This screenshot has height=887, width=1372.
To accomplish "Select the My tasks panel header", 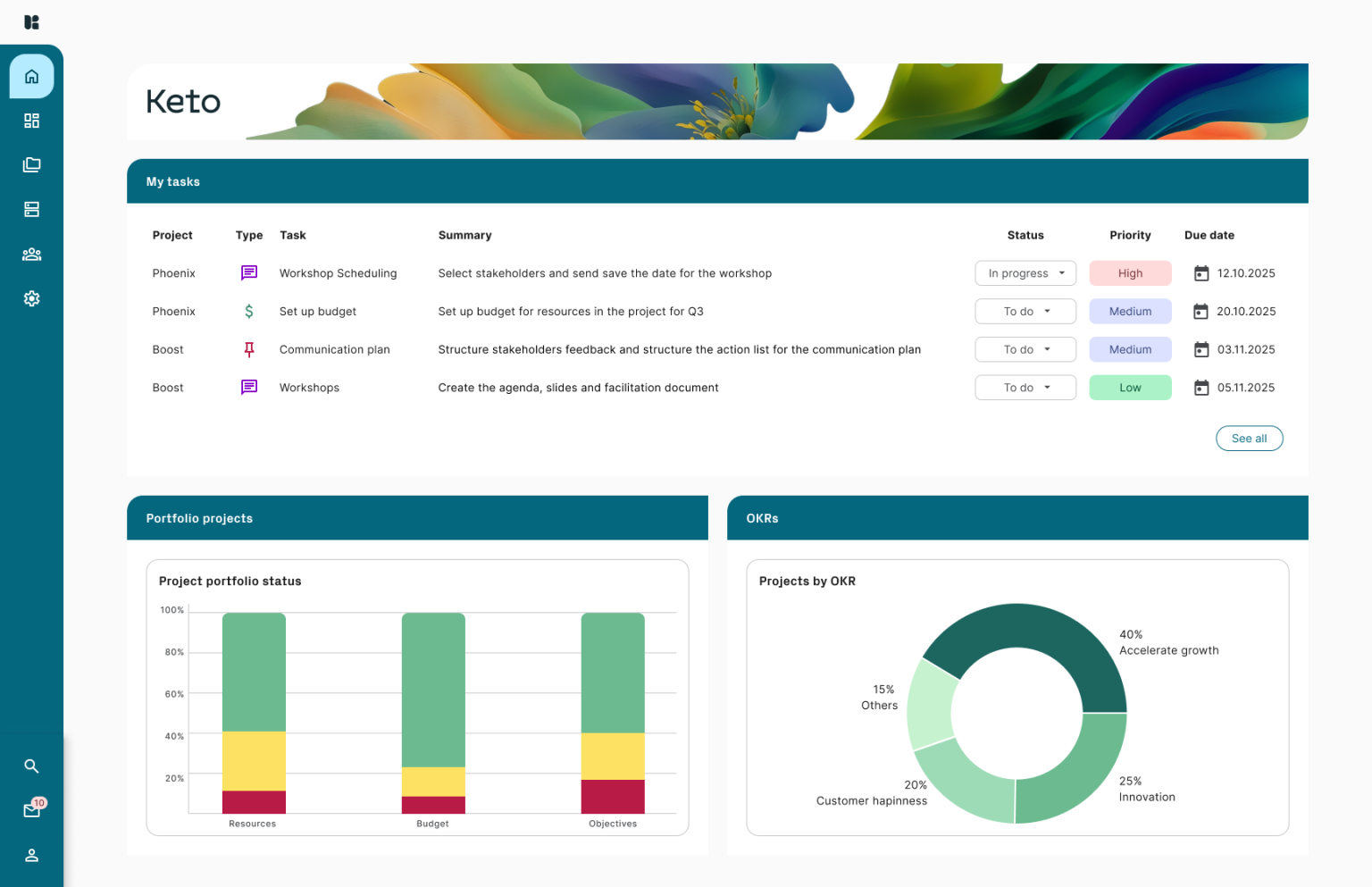I will 173,180.
